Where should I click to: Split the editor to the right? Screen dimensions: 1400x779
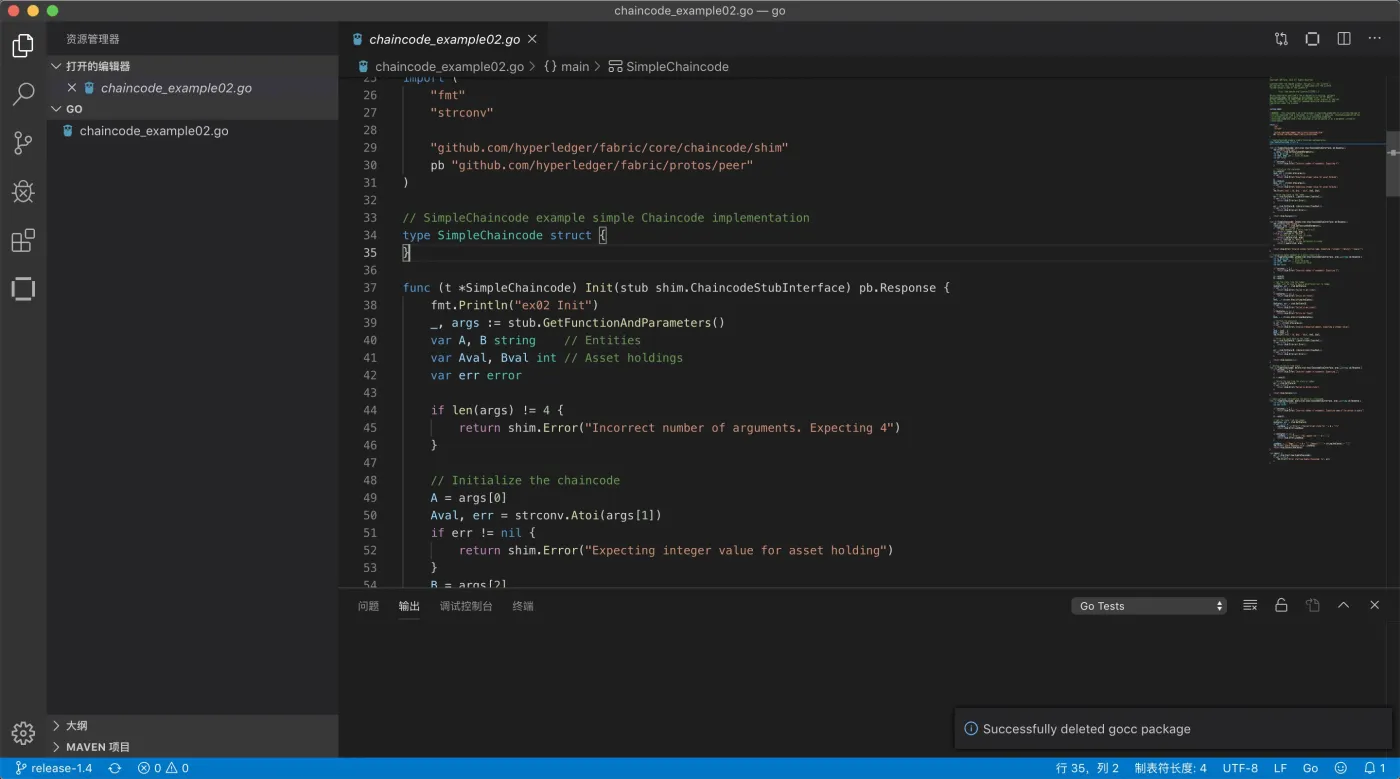pyautogui.click(x=1344, y=39)
